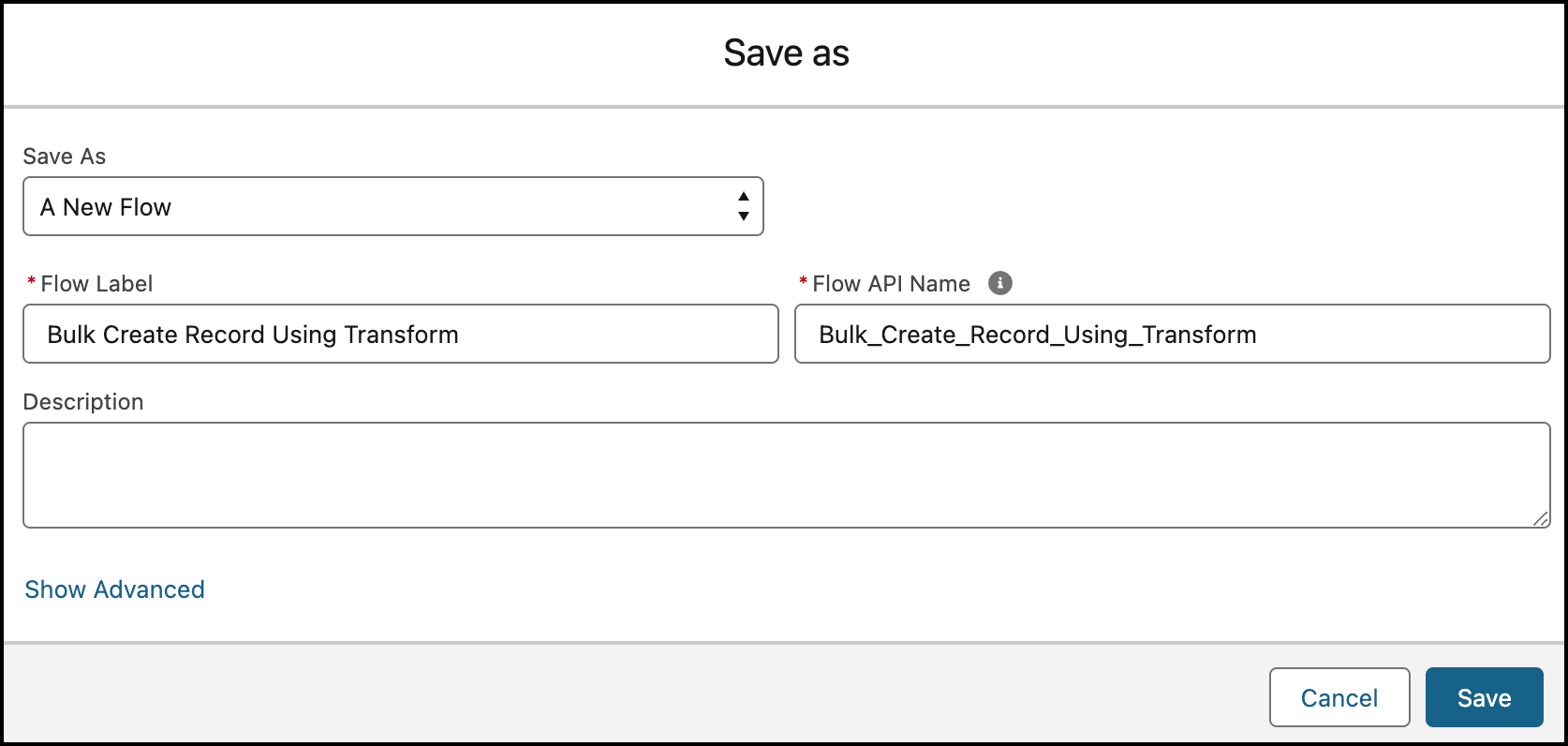
Task: Click the info icon beside Flow API Name
Action: click(x=1000, y=283)
